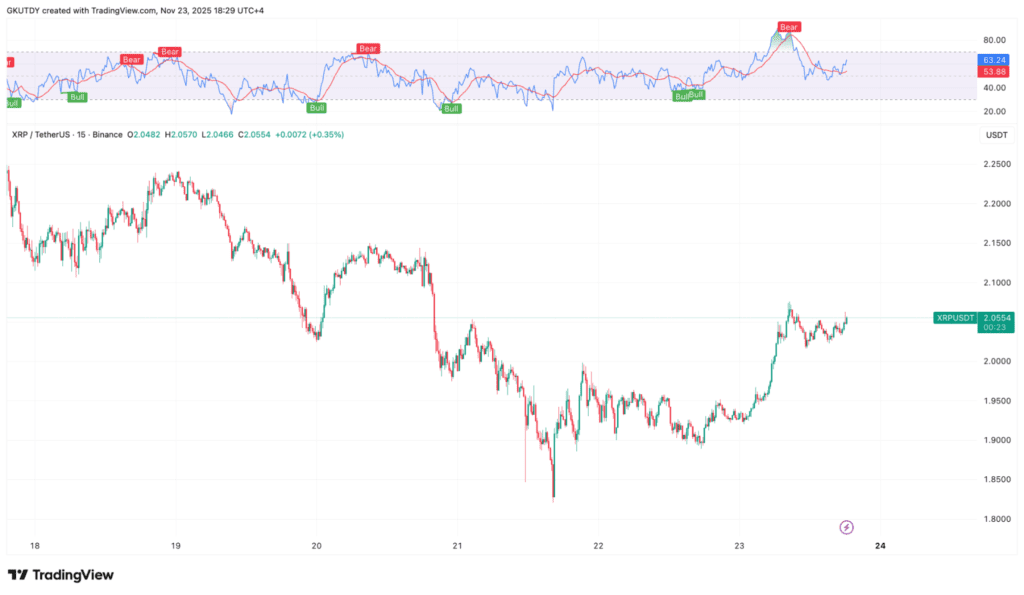This screenshot has height=595, width=1024.
Task: Click the Bear marker above the RSI peak
Action: pos(789,26)
